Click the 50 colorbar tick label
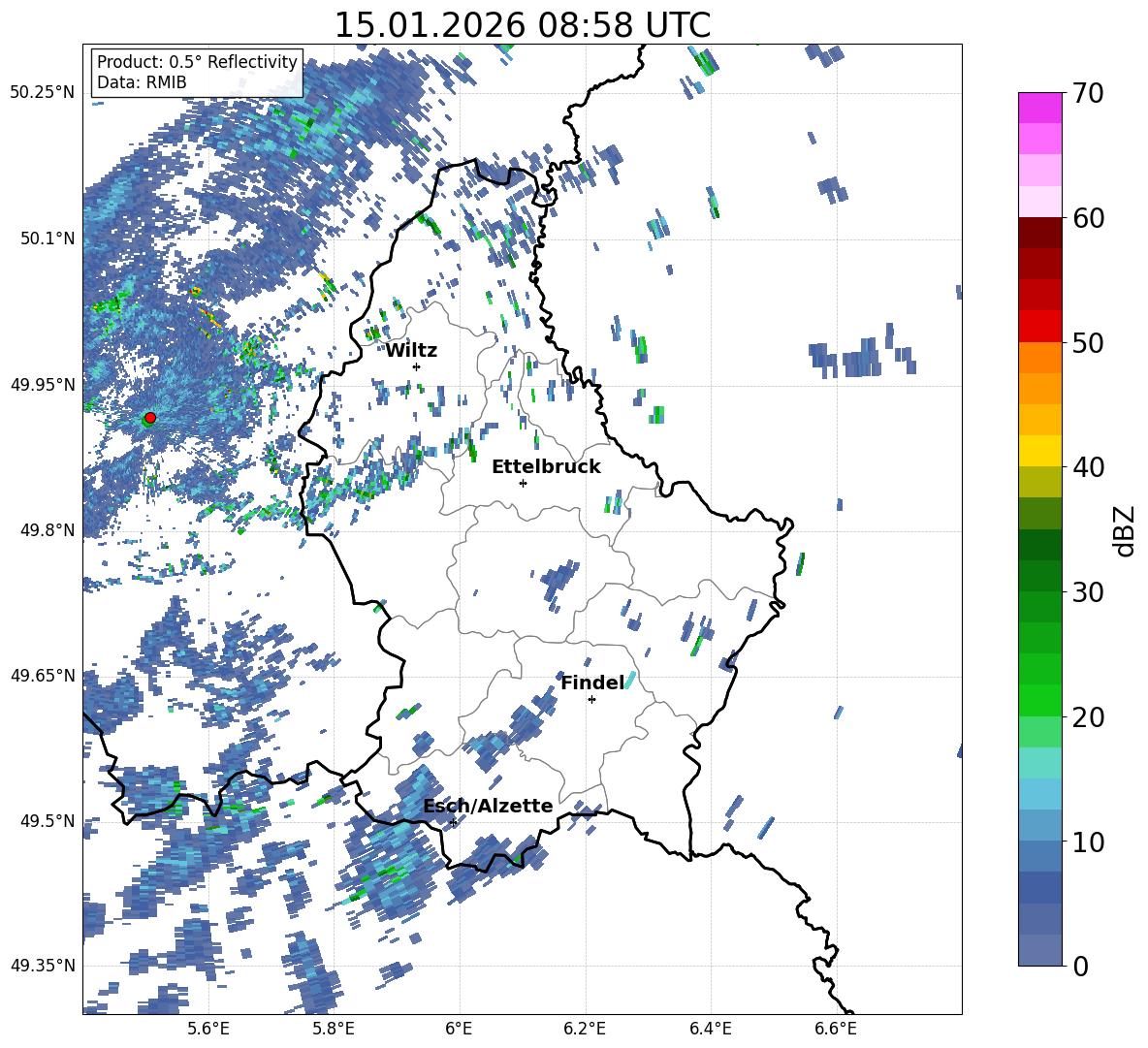Image resolution: width=1148 pixels, height=1048 pixels. tap(1088, 343)
